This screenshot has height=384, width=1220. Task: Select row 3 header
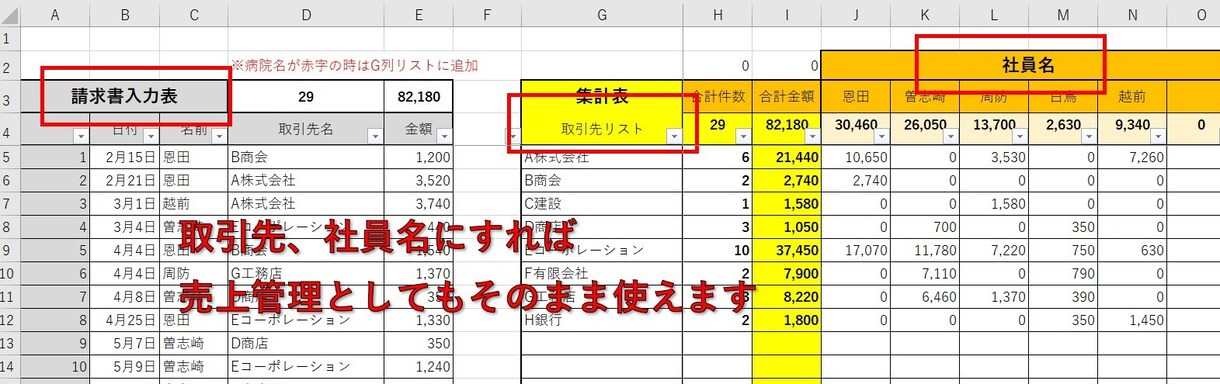click(x=9, y=97)
